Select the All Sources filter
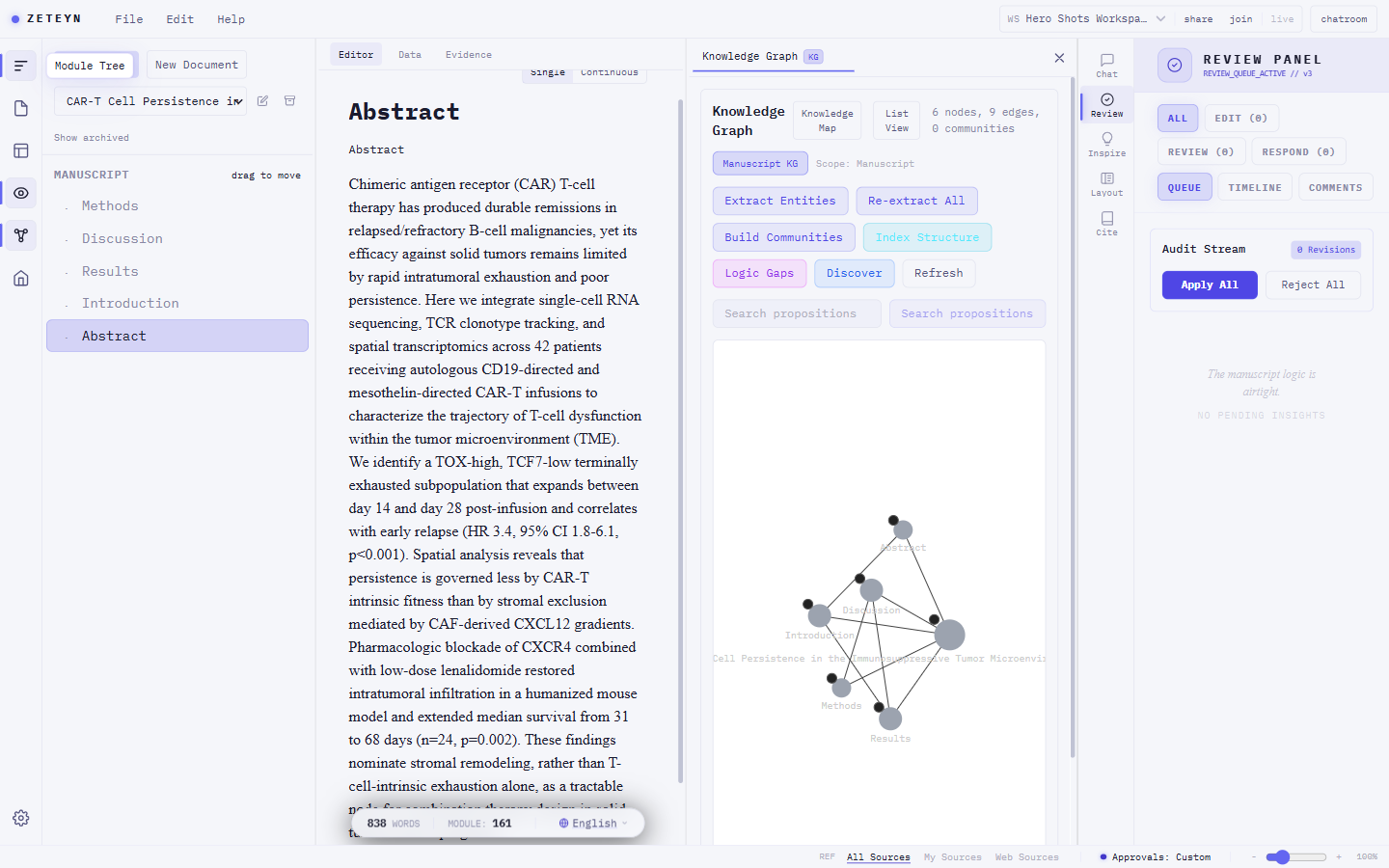 (878, 857)
